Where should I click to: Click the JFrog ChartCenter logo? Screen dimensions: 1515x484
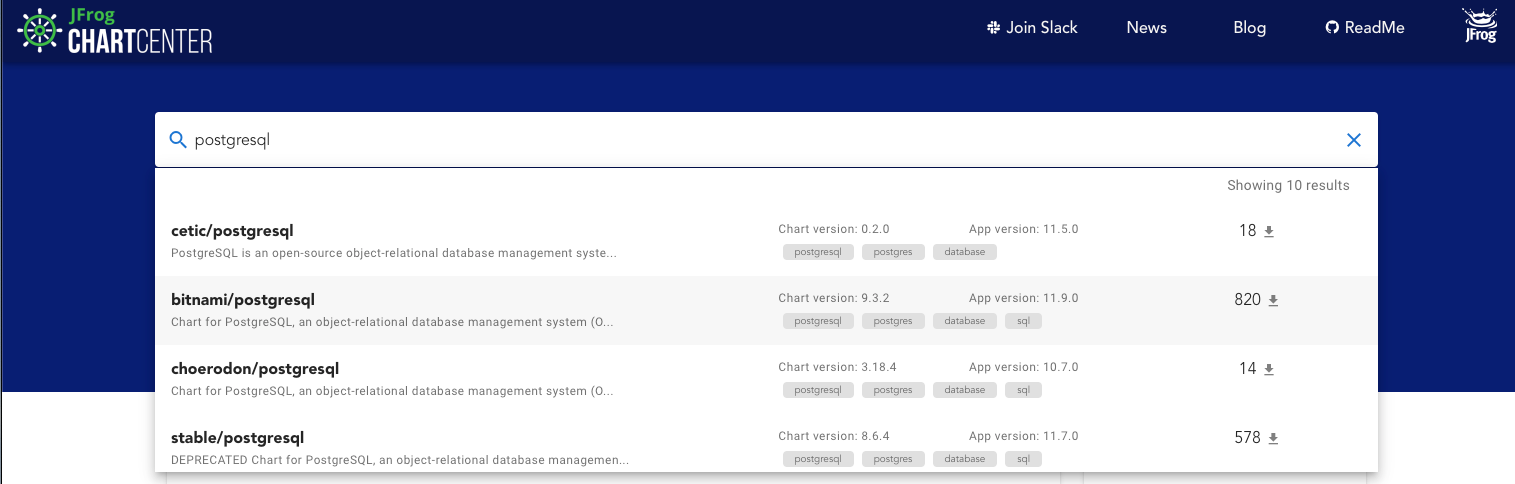click(x=115, y=31)
